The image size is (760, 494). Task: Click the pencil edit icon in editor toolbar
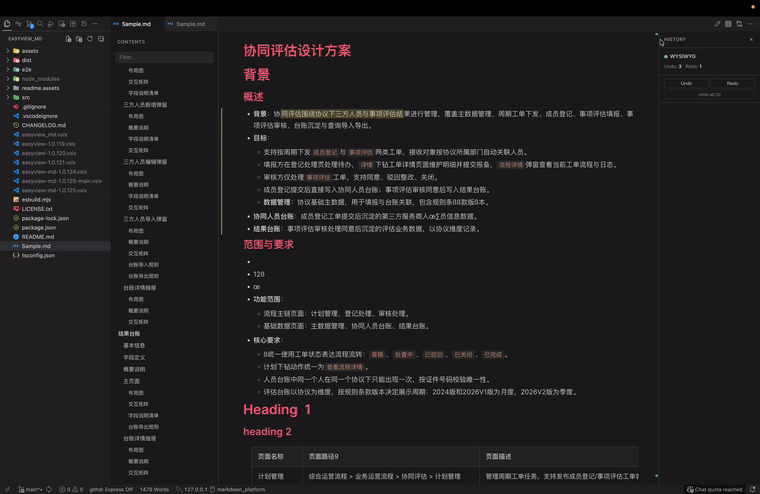pyautogui.click(x=717, y=24)
